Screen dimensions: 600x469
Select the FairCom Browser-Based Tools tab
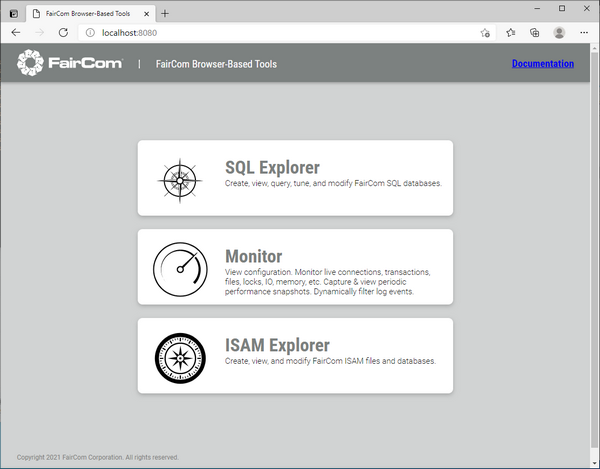(88, 12)
